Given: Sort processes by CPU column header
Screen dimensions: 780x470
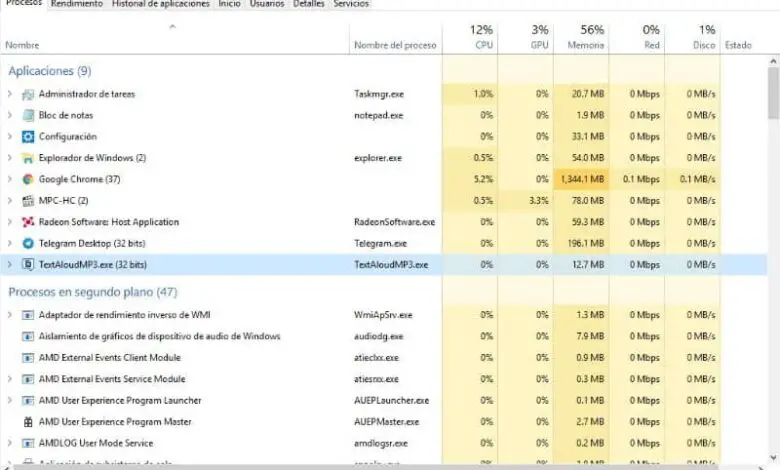Looking at the screenshot, I should tap(470, 38).
